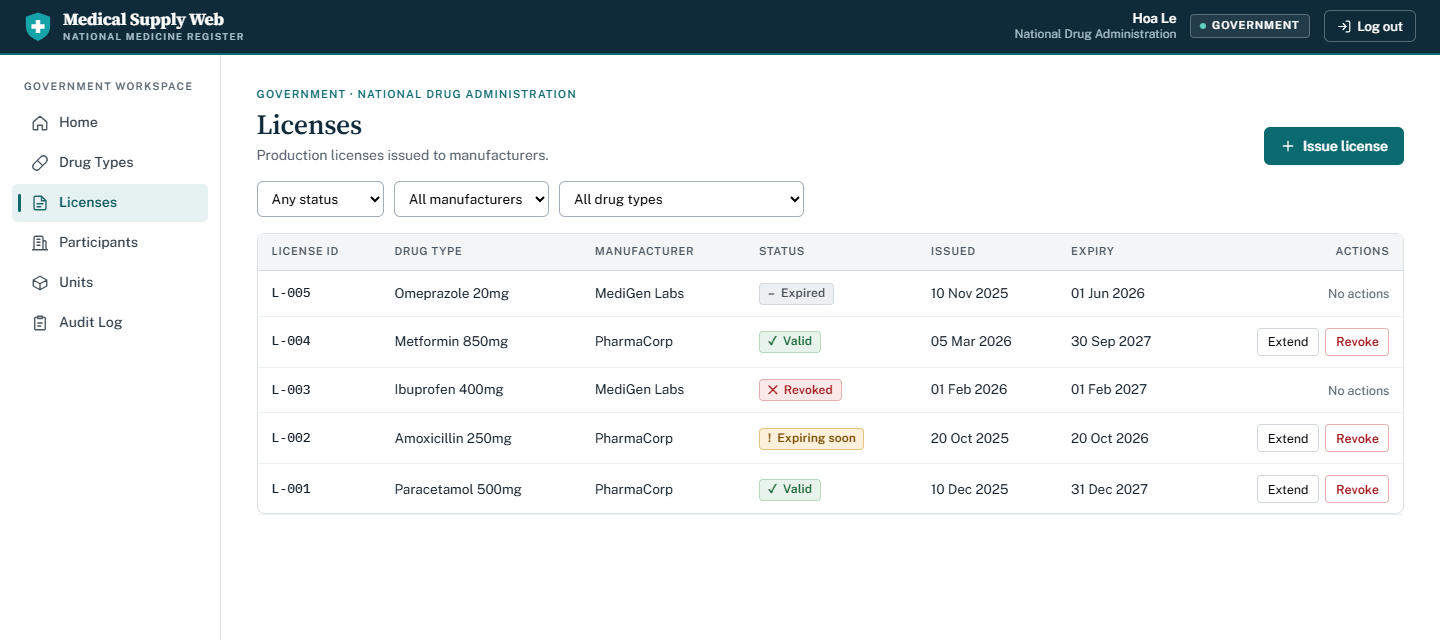Click Omeprazole 20mg drug type cell

(452, 293)
